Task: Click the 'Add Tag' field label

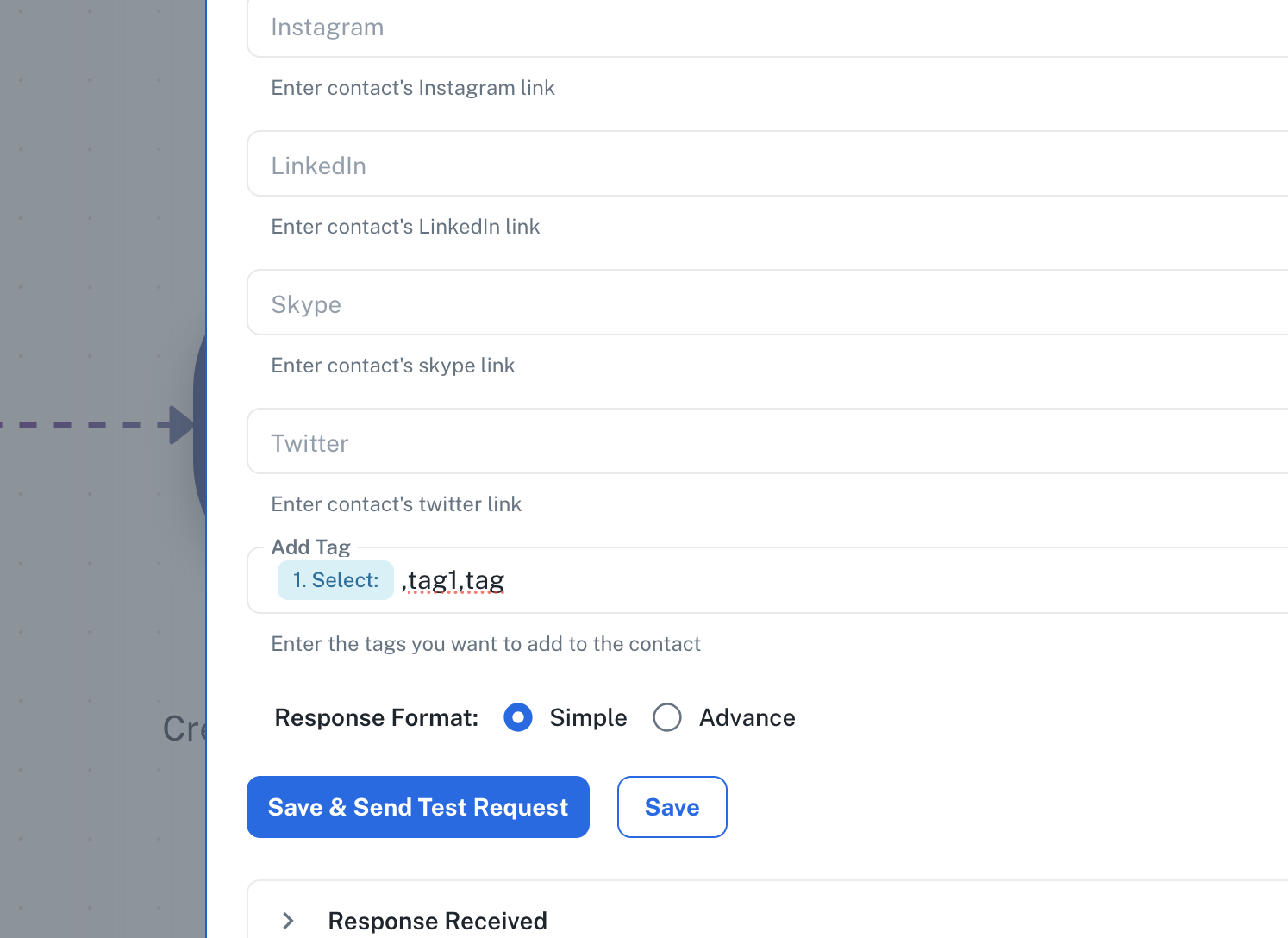Action: 310,547
